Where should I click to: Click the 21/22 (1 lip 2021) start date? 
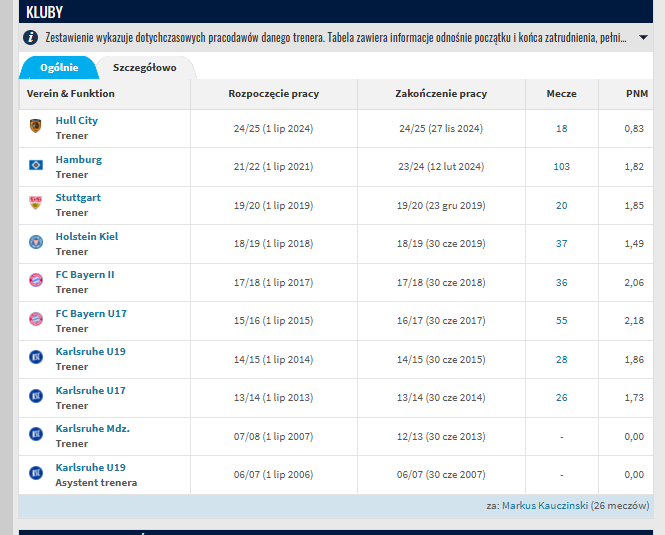click(274, 167)
